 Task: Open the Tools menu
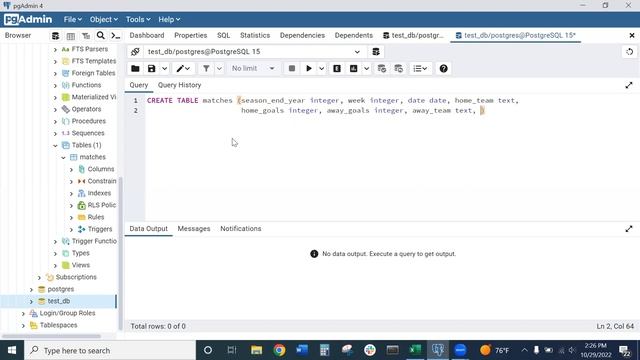click(138, 19)
